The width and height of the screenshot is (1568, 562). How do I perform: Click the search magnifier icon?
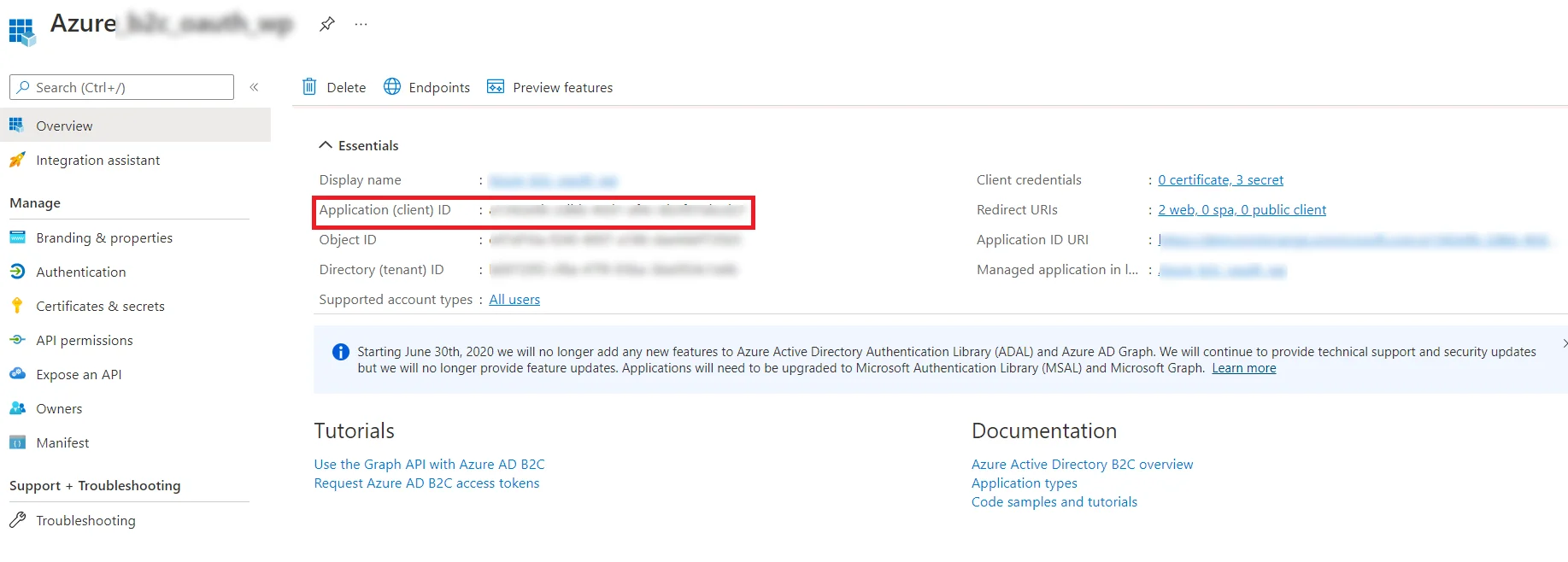pos(23,87)
